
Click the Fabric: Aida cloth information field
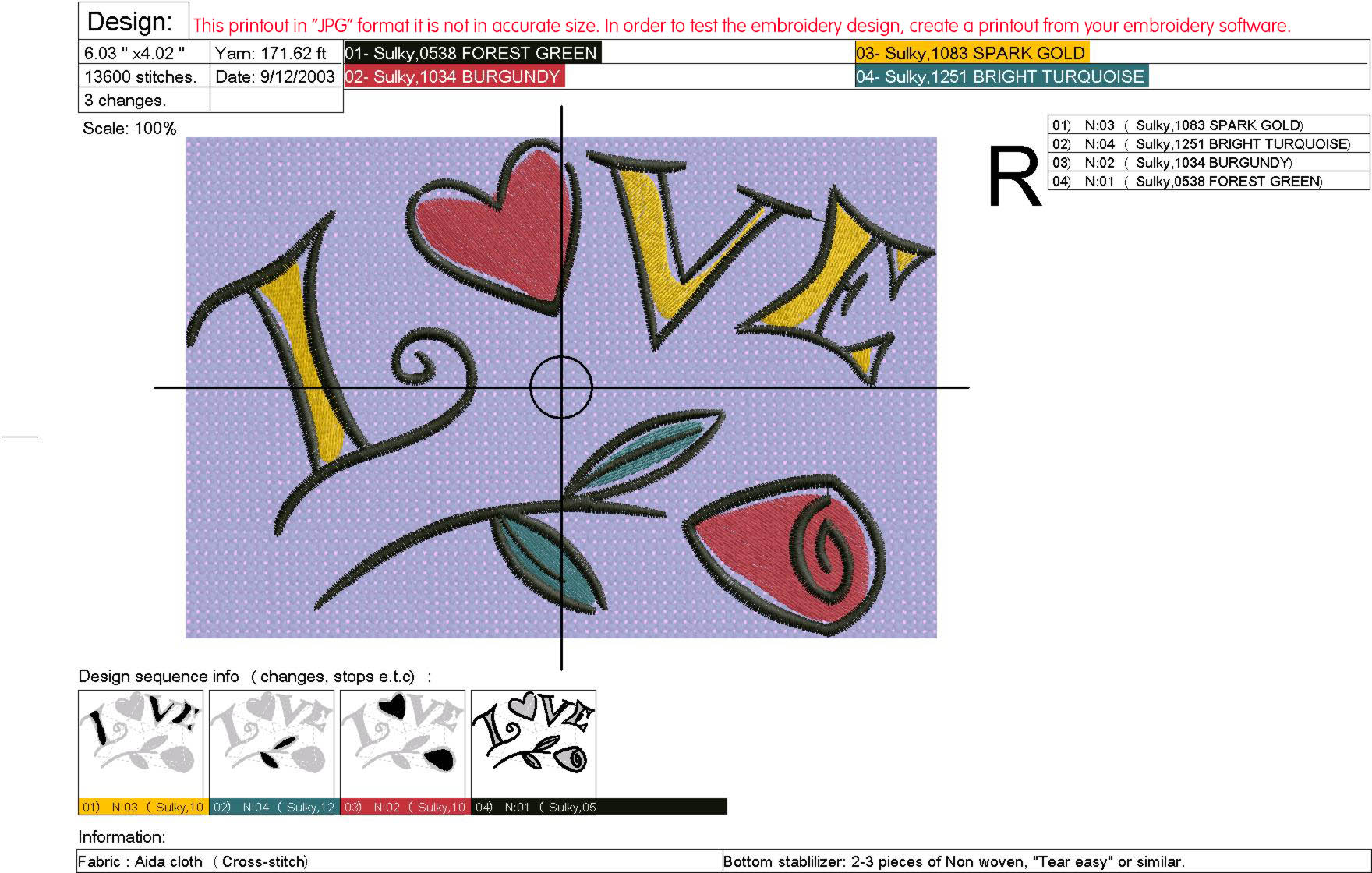[x=398, y=861]
